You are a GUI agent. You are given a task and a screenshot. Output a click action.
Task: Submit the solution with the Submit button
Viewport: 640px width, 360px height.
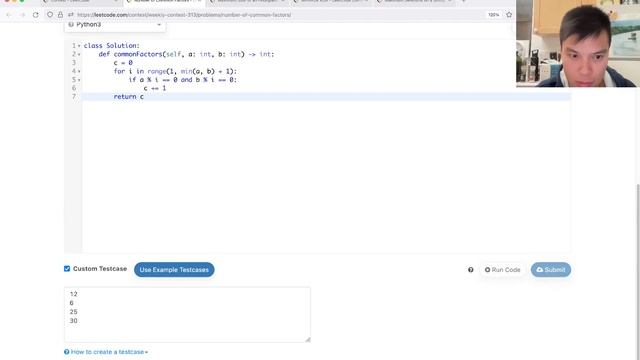(x=551, y=270)
